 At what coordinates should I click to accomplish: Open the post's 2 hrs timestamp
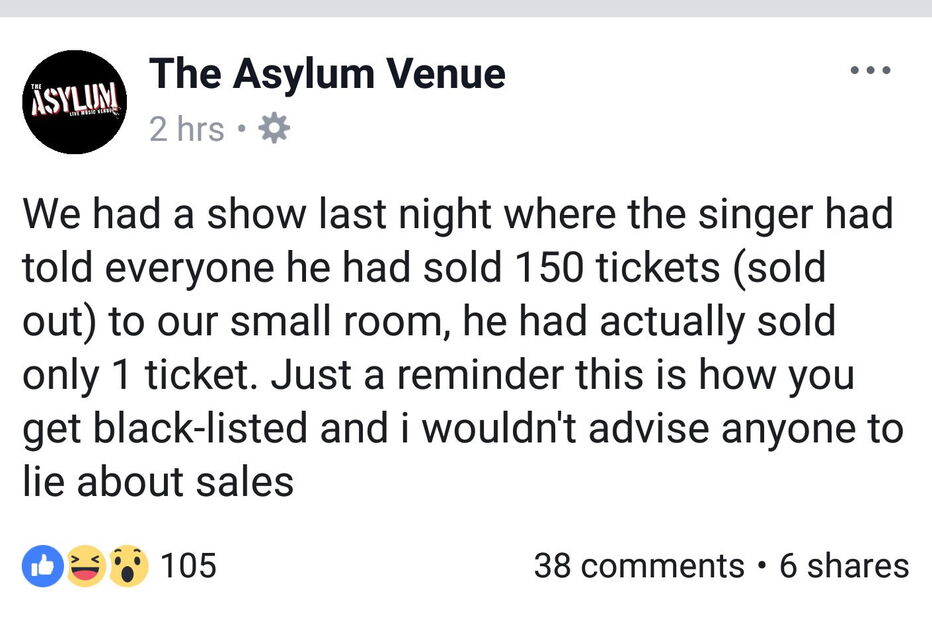tap(187, 129)
